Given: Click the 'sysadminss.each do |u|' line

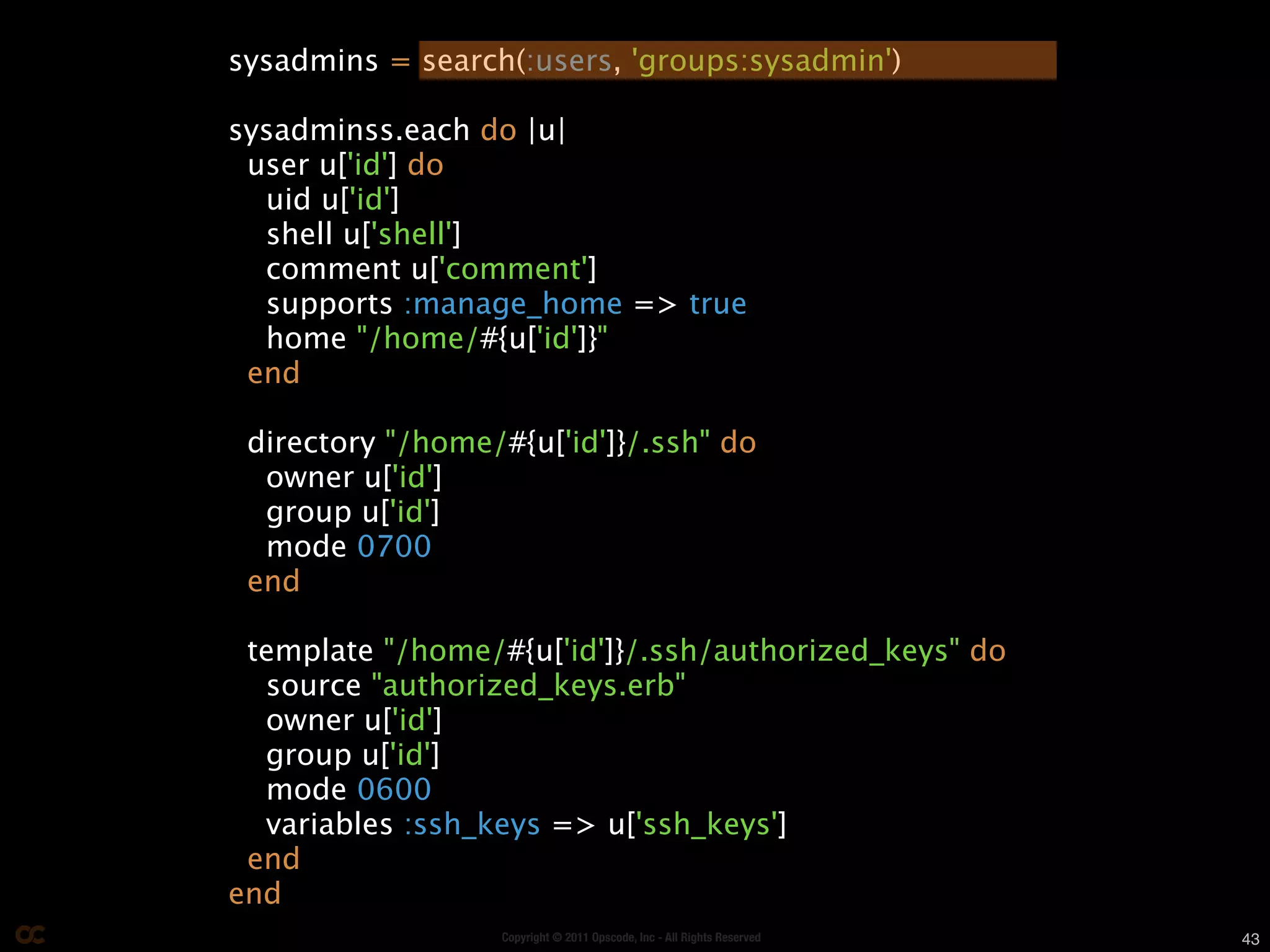Looking at the screenshot, I should (397, 130).
